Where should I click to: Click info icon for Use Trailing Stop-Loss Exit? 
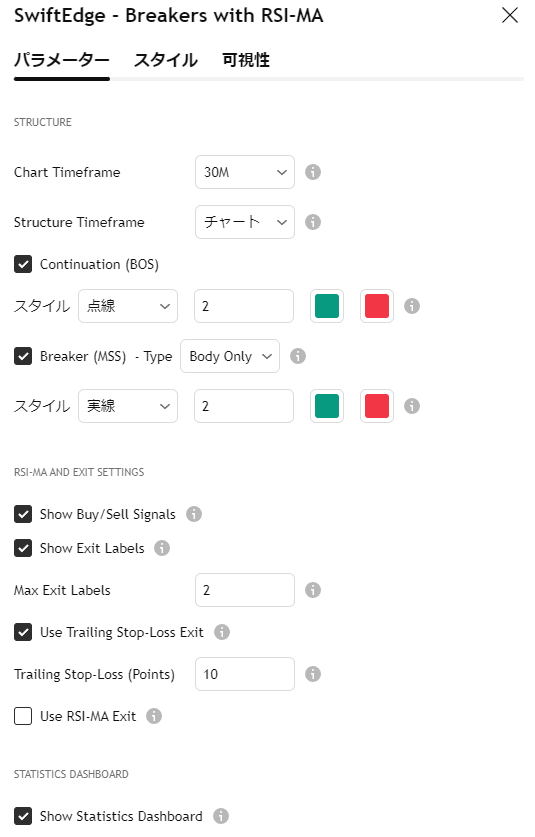[222, 632]
